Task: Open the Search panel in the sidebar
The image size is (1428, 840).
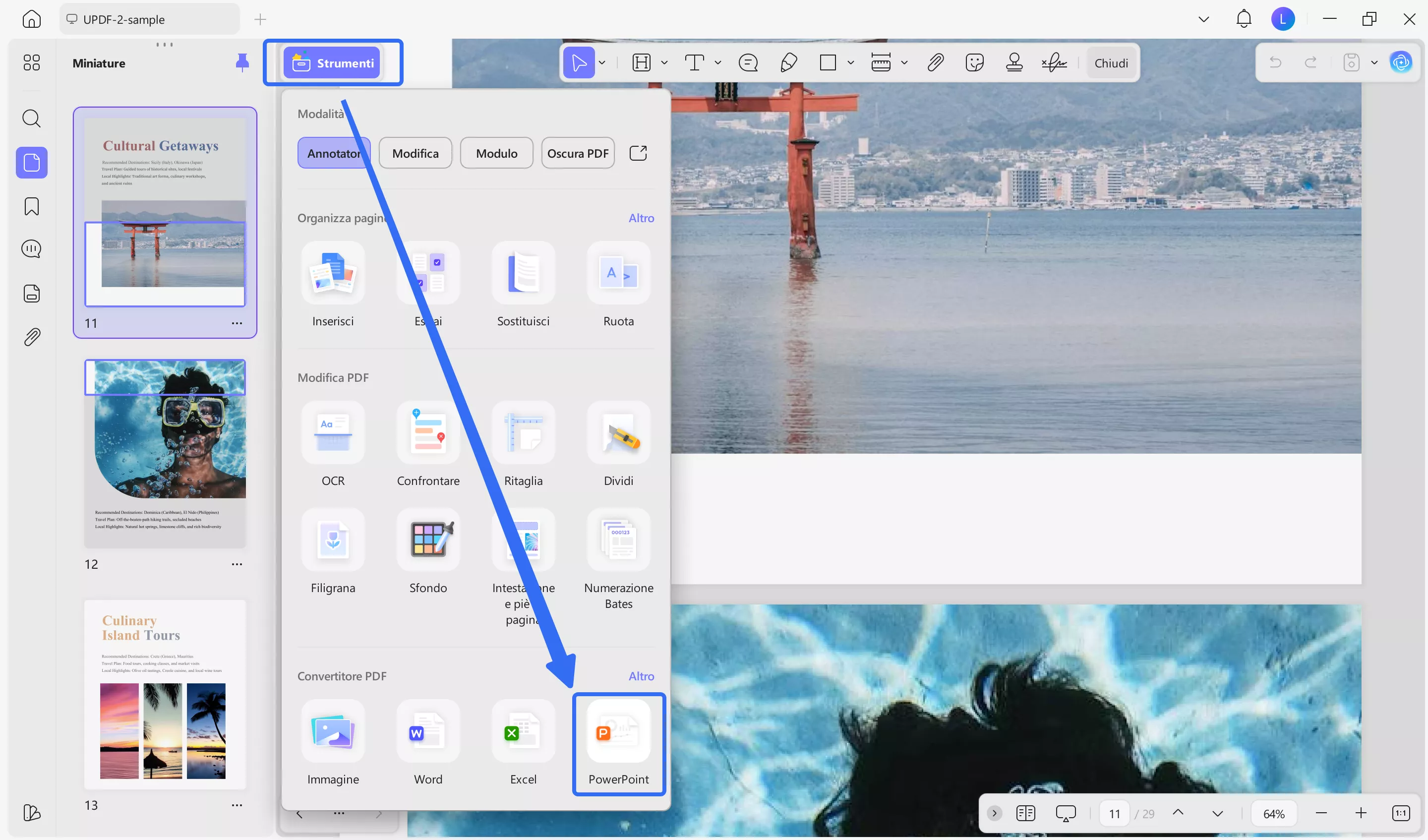Action: click(x=31, y=119)
